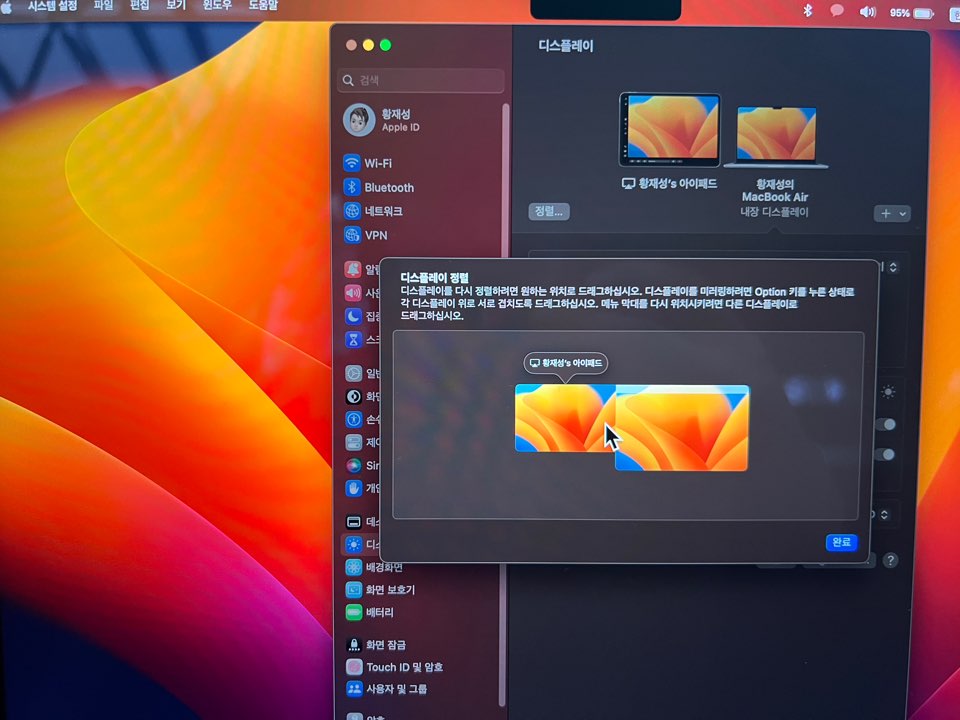Click the speech bubble menu bar icon
The image size is (960, 720).
point(836,10)
